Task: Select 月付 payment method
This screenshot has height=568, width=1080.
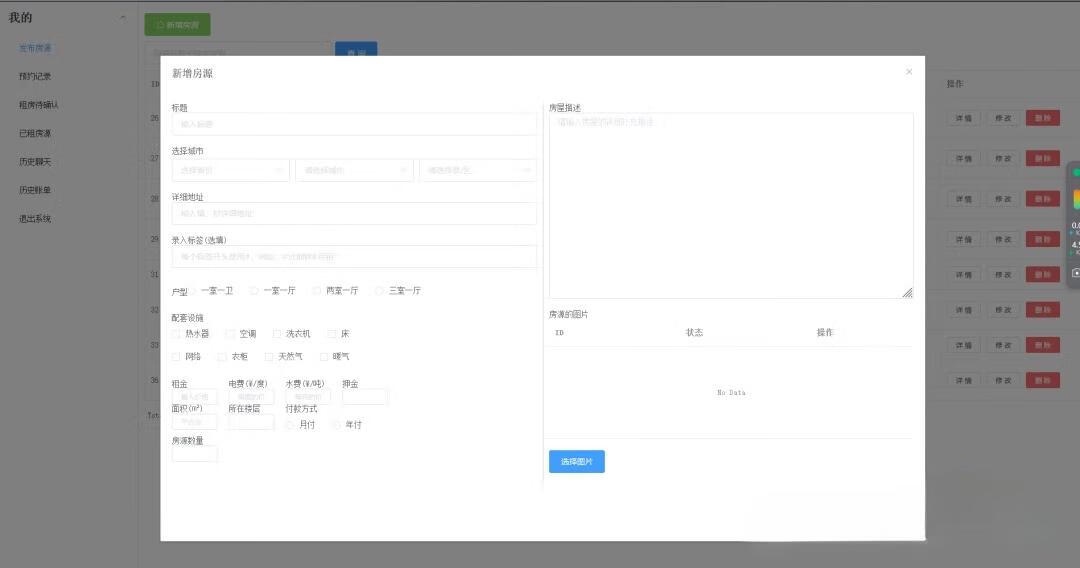Action: [290, 425]
